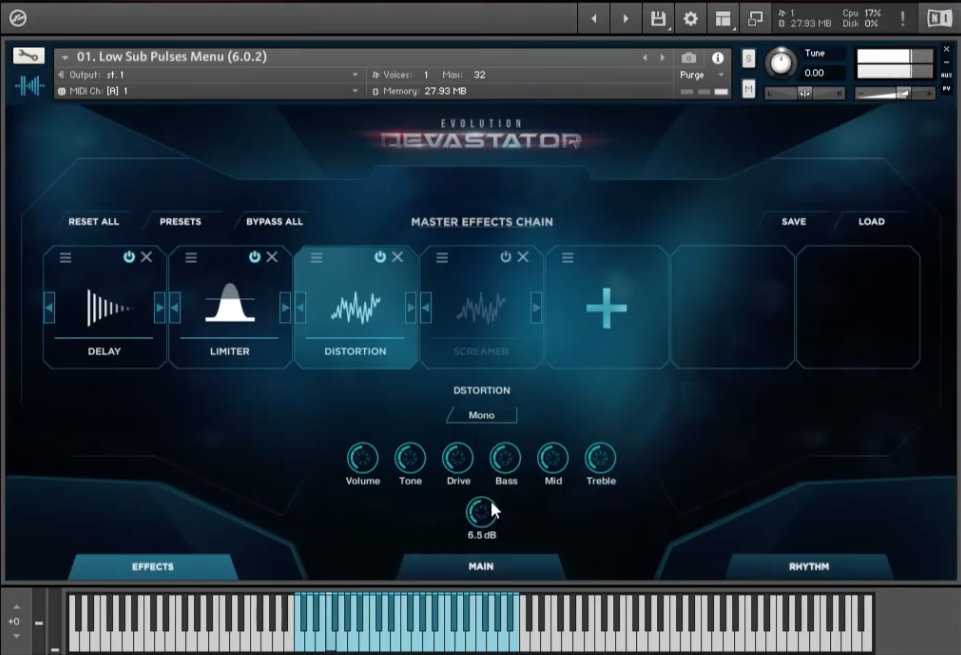961x655 pixels.
Task: Click the Kontakt settings gear icon
Action: click(x=689, y=16)
